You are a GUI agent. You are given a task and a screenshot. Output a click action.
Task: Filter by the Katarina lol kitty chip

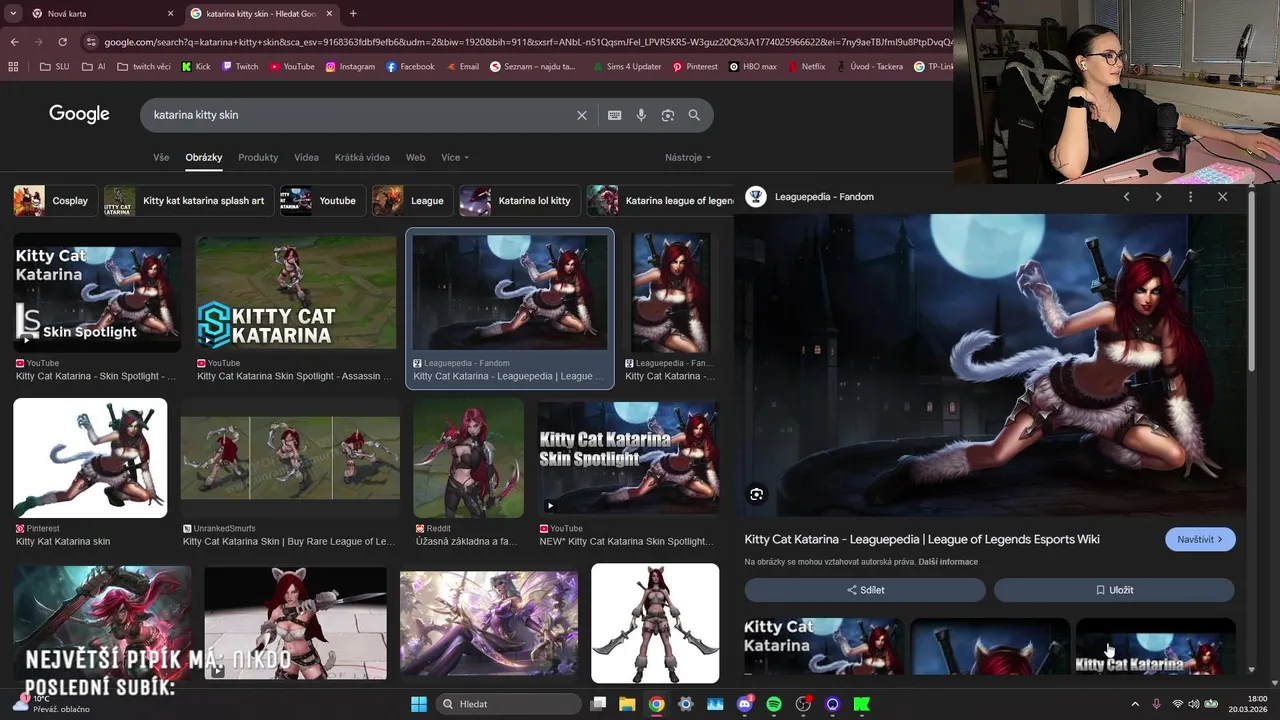coord(520,201)
